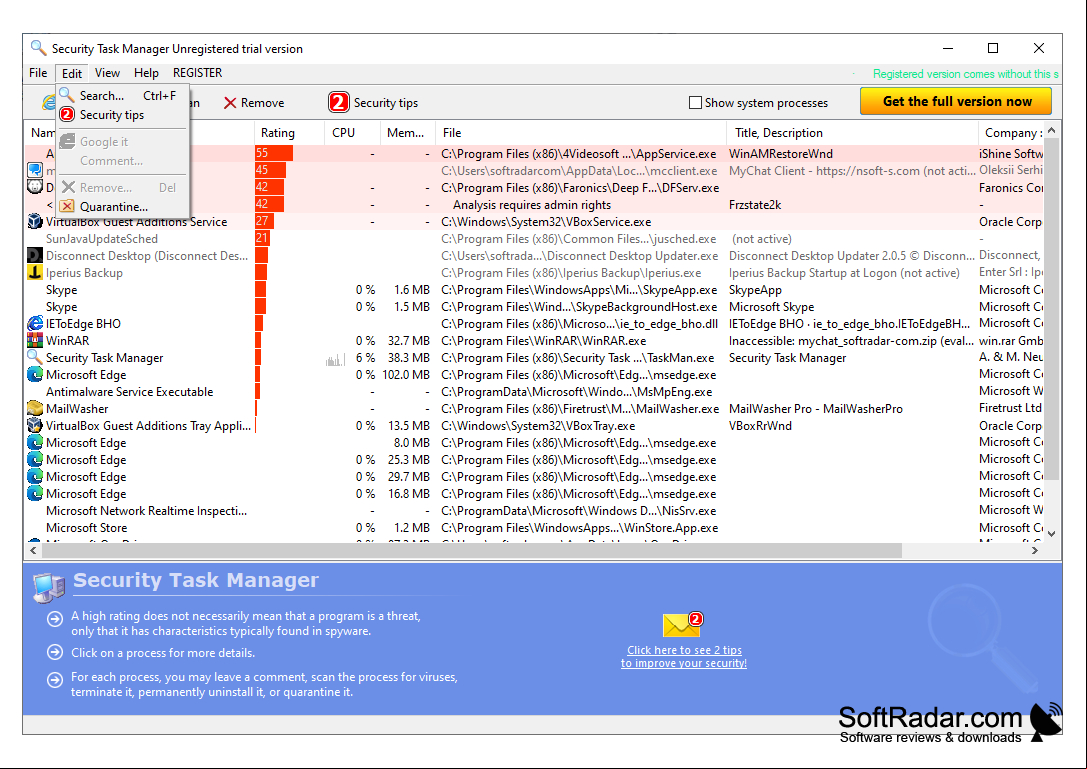Screen dimensions: 1087x769
Task: Select the Skype row with 1.6 MB
Action: 534,290
